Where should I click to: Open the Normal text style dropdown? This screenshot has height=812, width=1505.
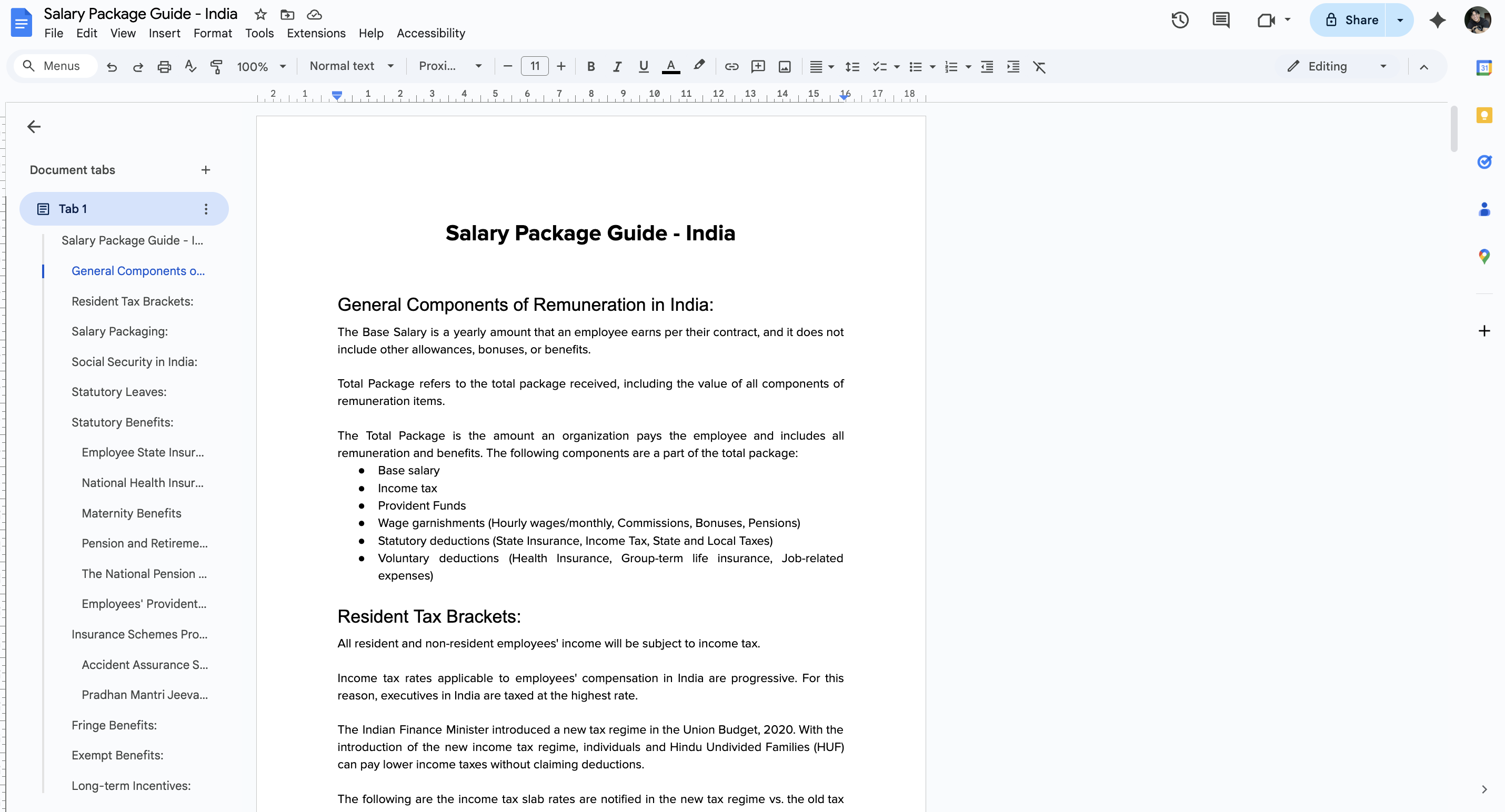click(x=351, y=67)
